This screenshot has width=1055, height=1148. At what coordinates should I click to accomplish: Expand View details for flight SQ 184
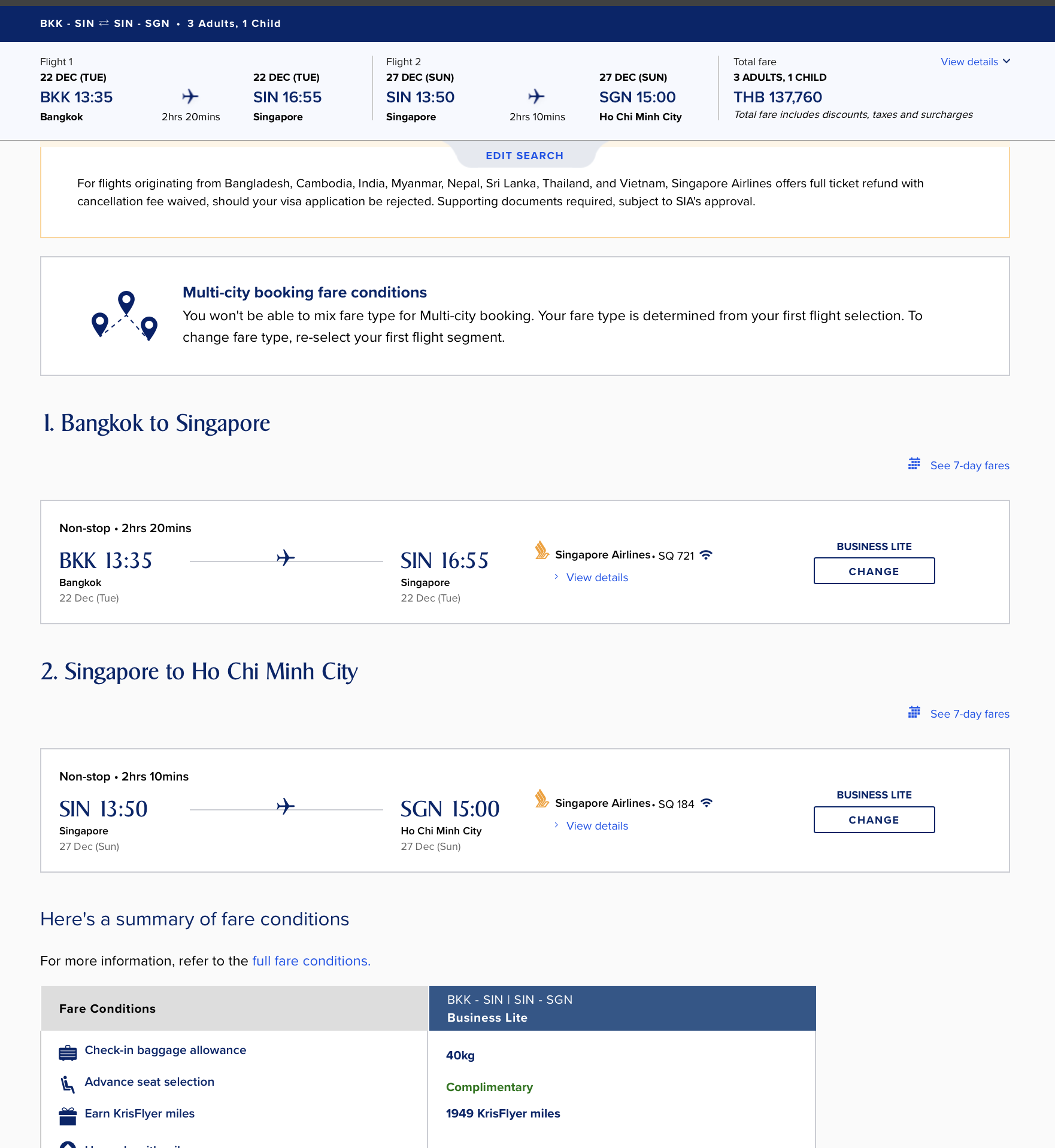tap(597, 826)
